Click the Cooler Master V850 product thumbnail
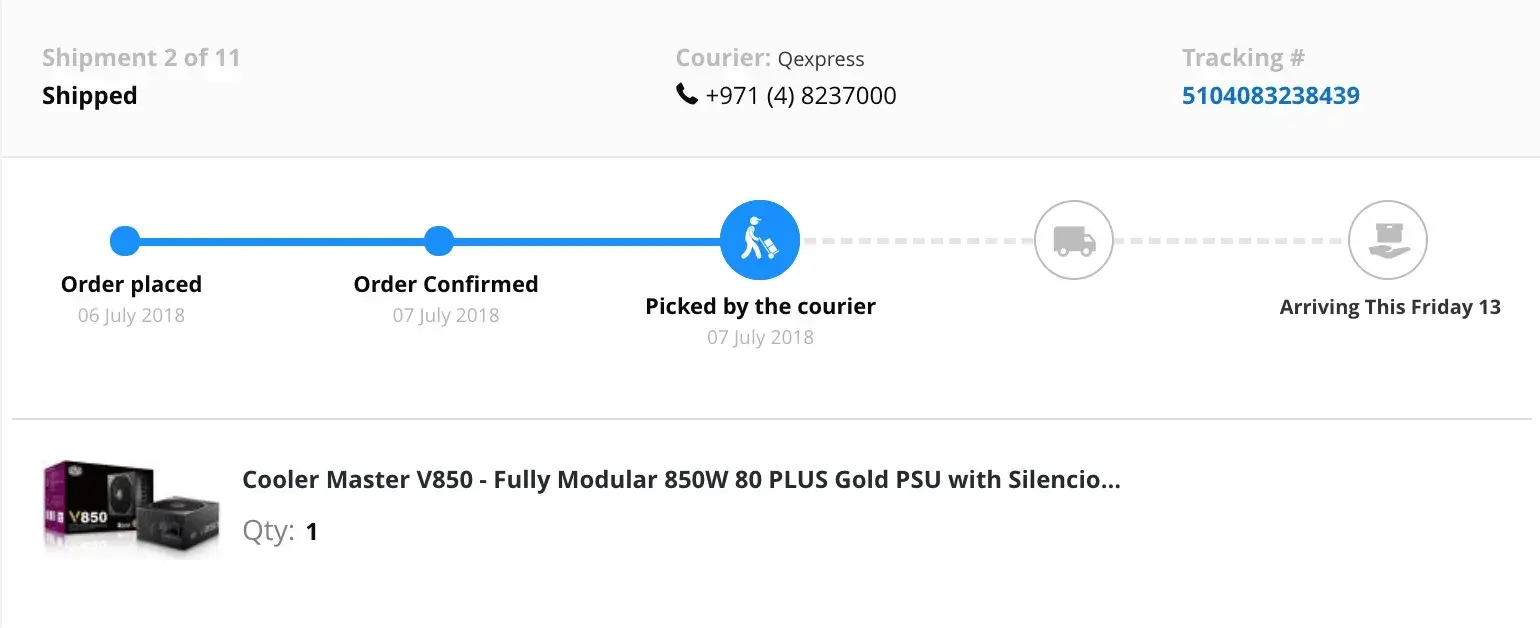1540x628 pixels. pyautogui.click(x=130, y=508)
